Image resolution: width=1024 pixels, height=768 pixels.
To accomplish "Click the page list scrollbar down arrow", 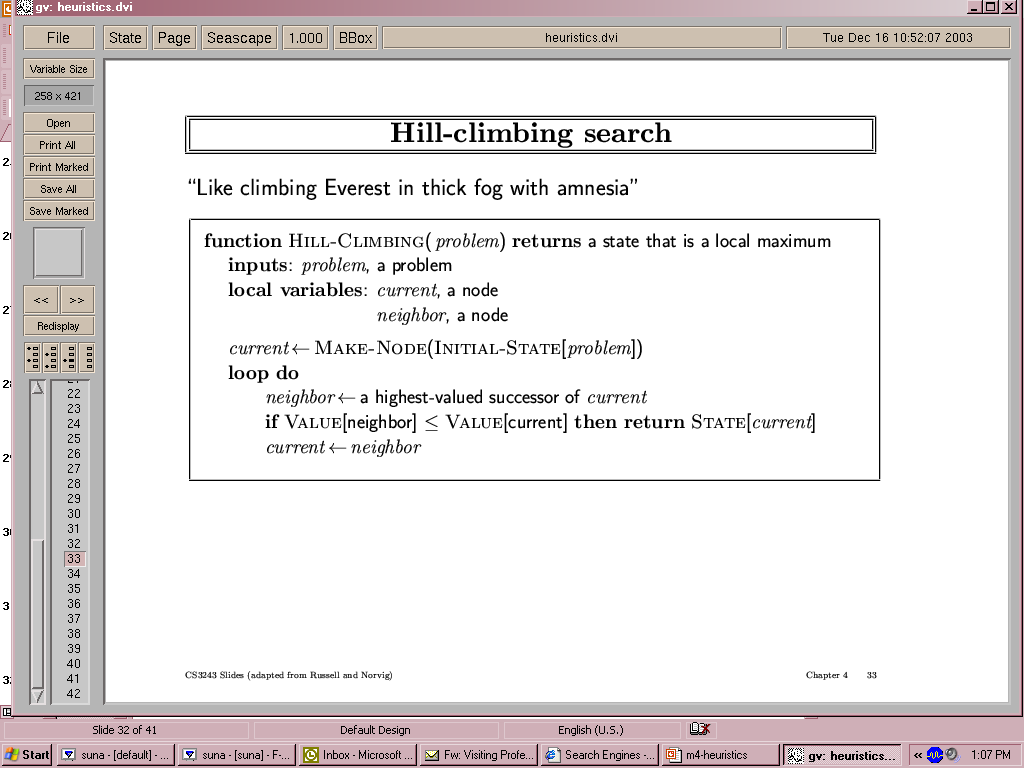I will pos(38,695).
